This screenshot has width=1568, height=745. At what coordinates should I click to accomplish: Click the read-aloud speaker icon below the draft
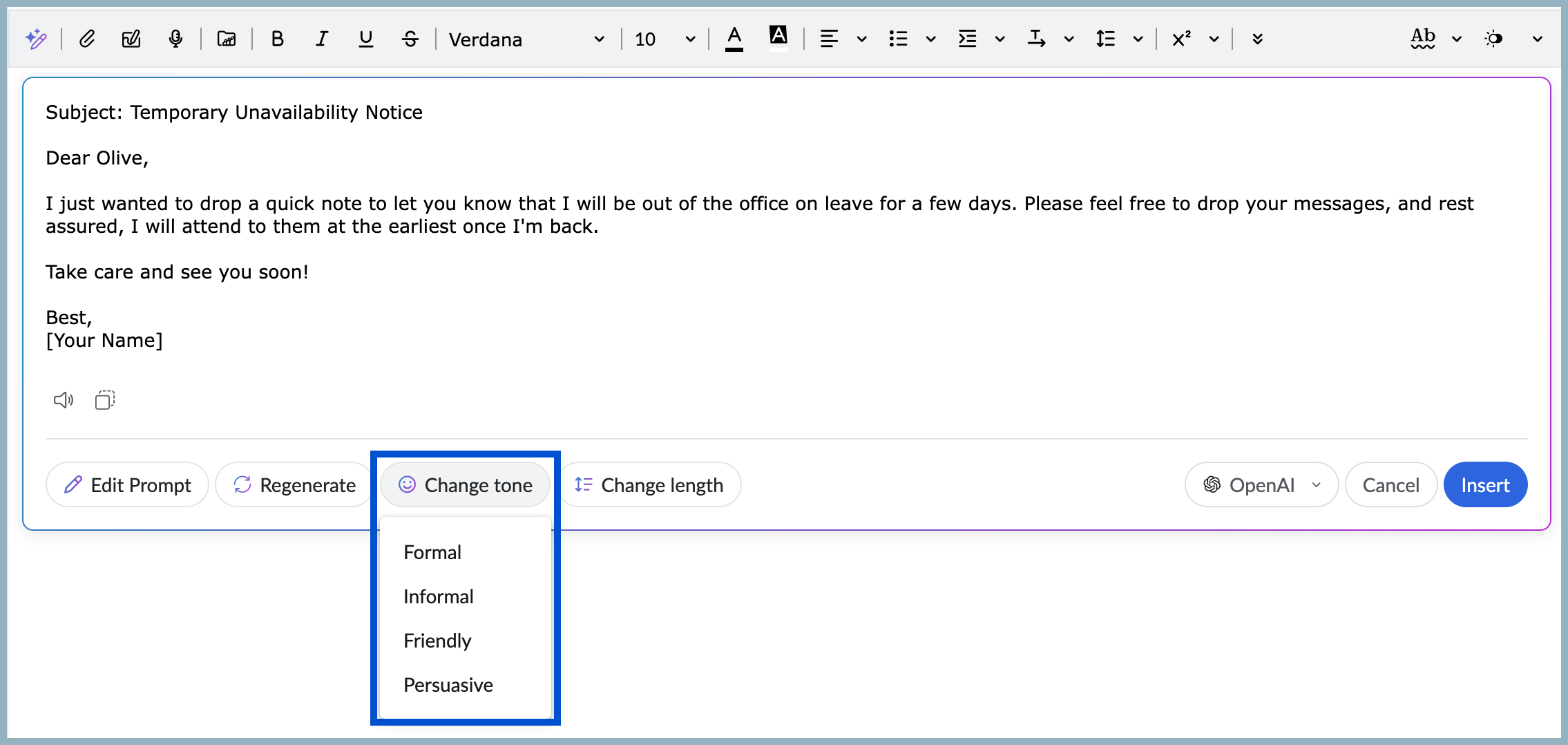[x=63, y=399]
